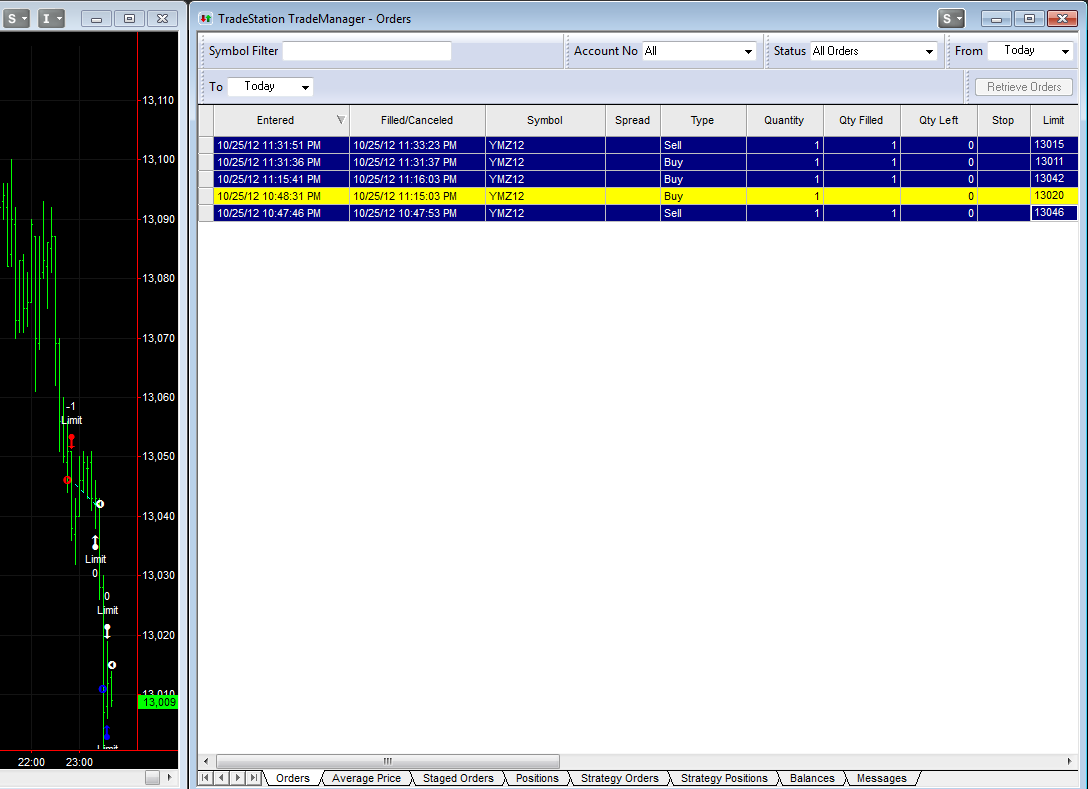1088x789 pixels.
Task: Click the TradeManager window title icon
Action: coord(205,19)
